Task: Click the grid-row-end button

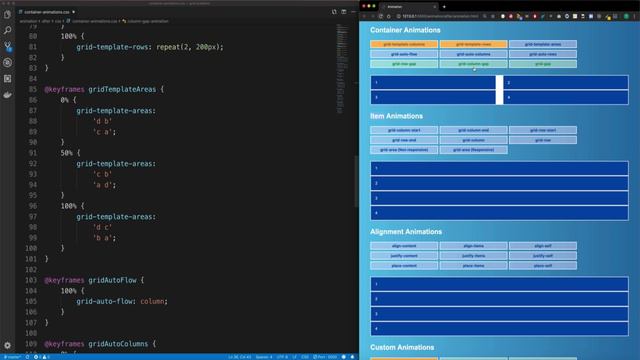Action: (404, 140)
